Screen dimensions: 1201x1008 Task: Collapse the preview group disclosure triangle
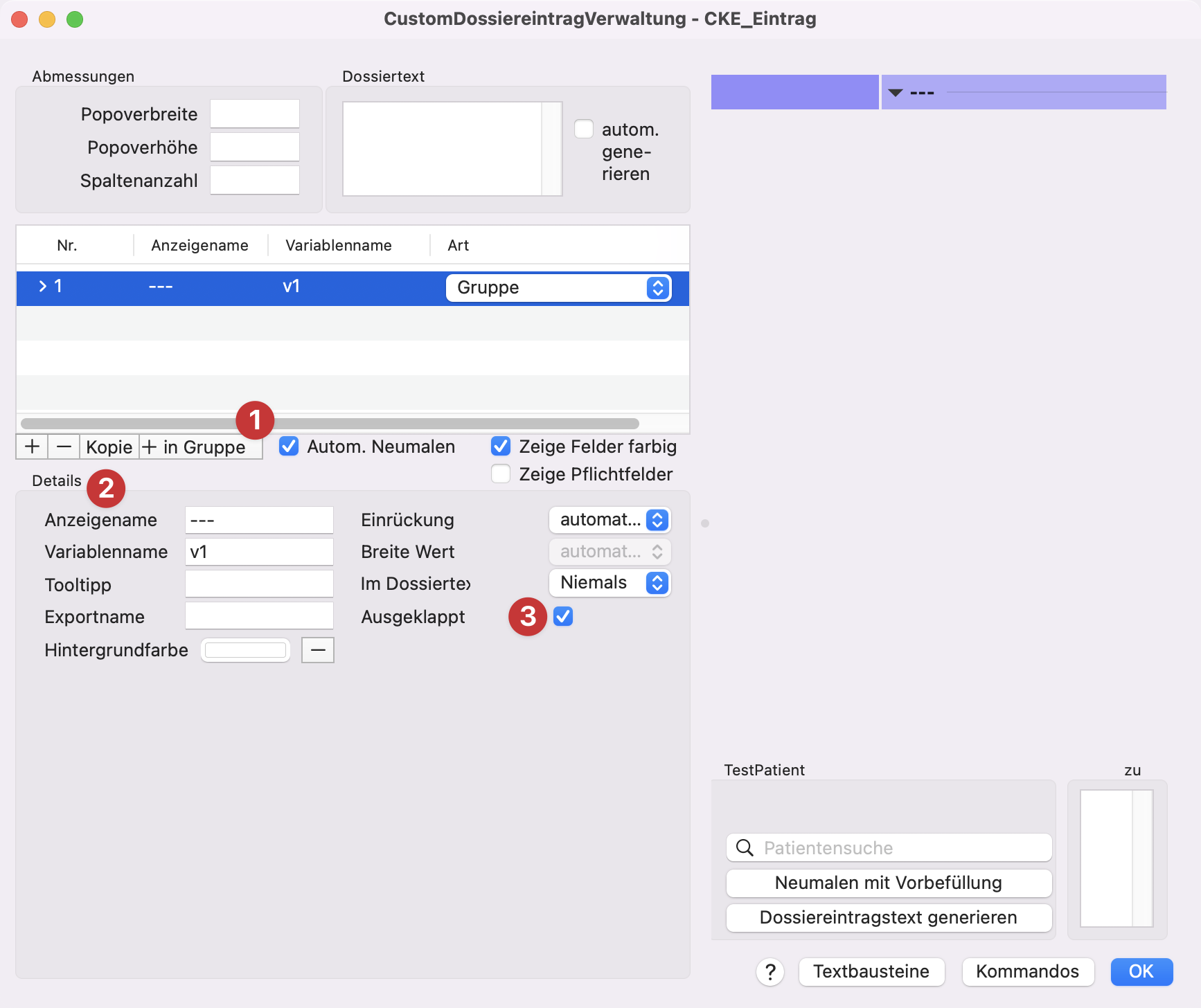[x=896, y=92]
